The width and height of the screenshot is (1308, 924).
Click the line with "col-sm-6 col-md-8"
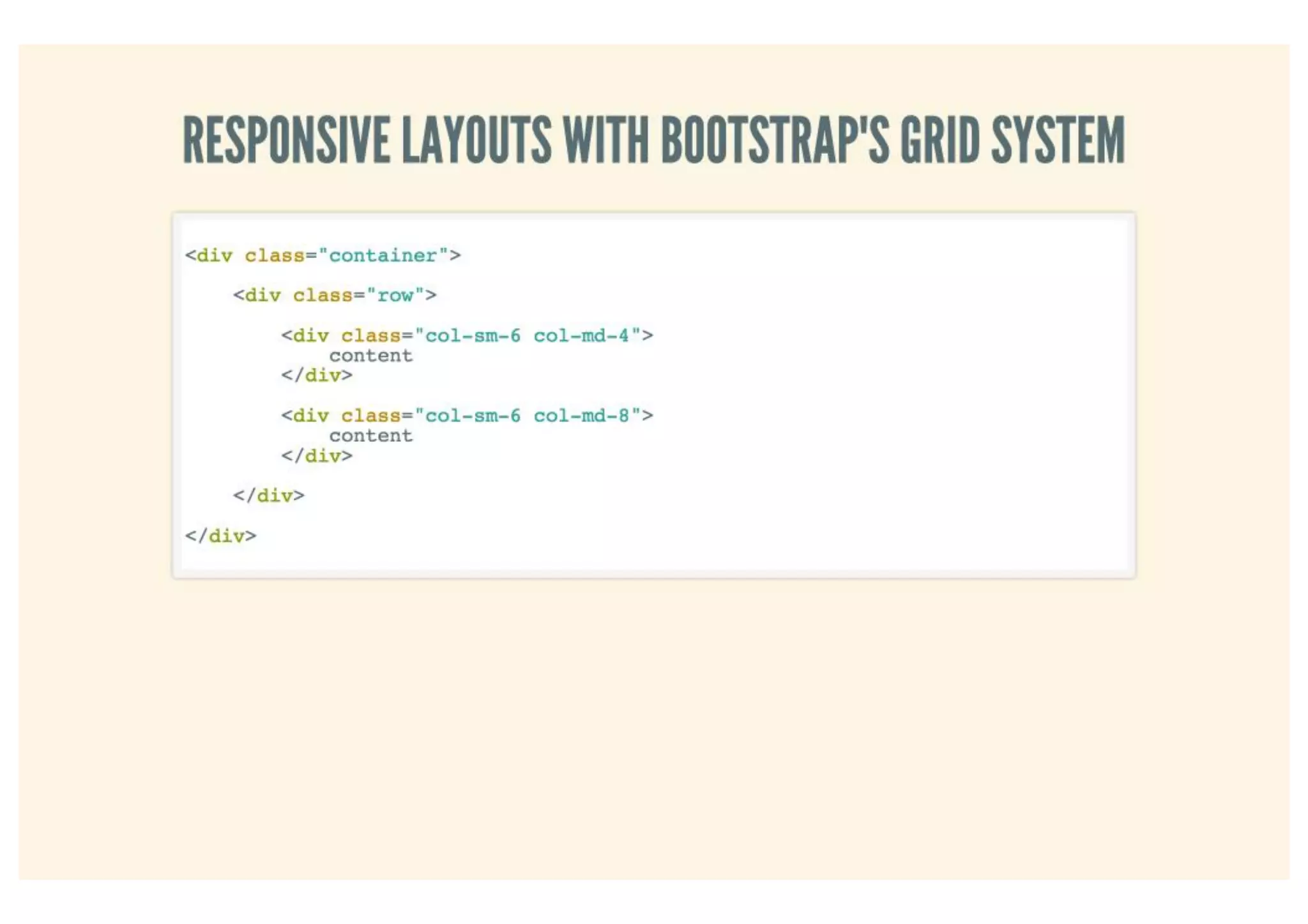click(468, 416)
